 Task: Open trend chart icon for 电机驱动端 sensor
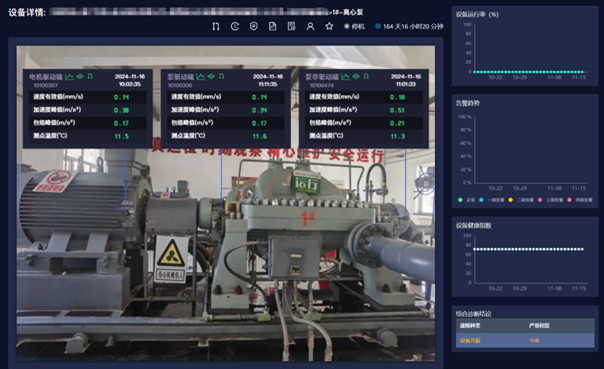click(x=69, y=77)
